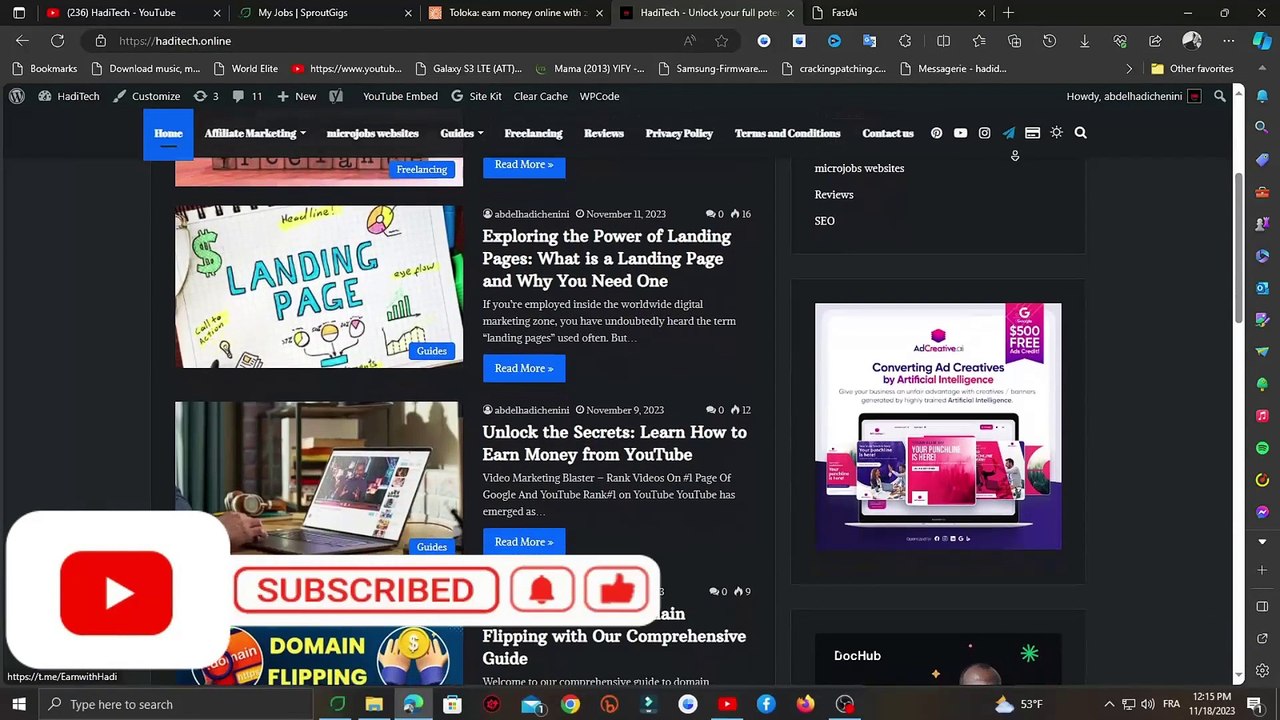Open Facebook from the taskbar
Screen dimensions: 1280x720
click(766, 704)
